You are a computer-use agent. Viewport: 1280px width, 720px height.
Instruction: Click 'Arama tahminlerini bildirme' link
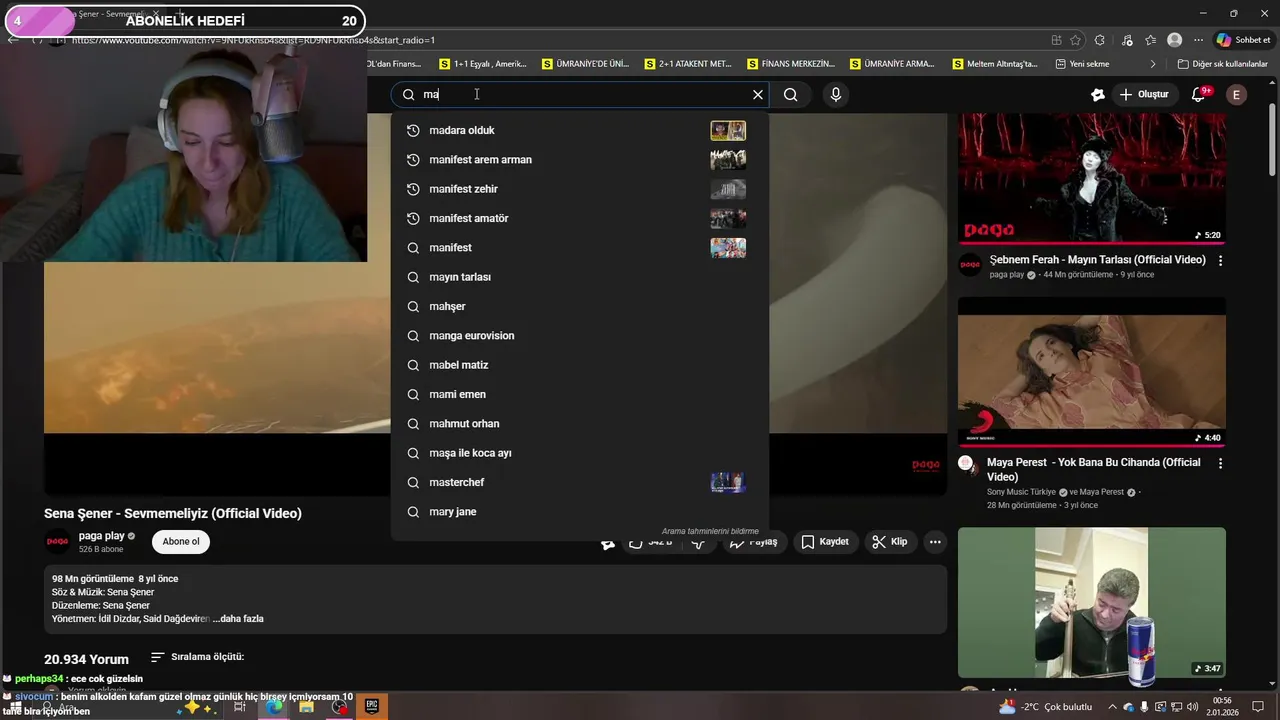[710, 532]
